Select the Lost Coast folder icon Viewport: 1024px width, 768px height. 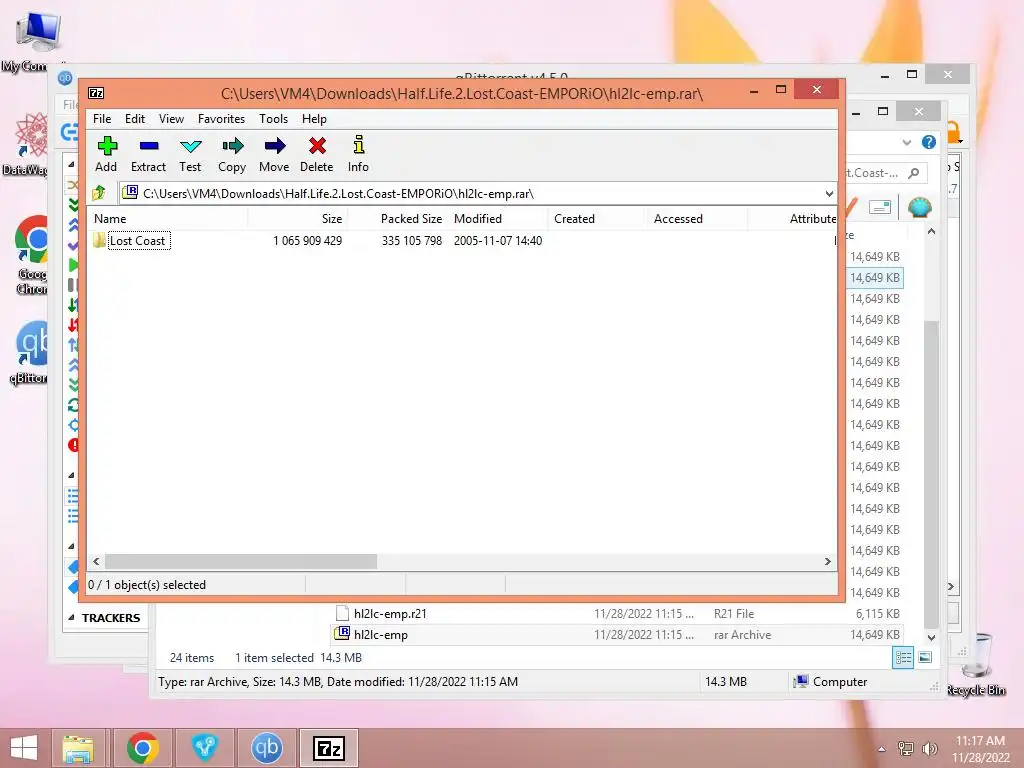(99, 240)
